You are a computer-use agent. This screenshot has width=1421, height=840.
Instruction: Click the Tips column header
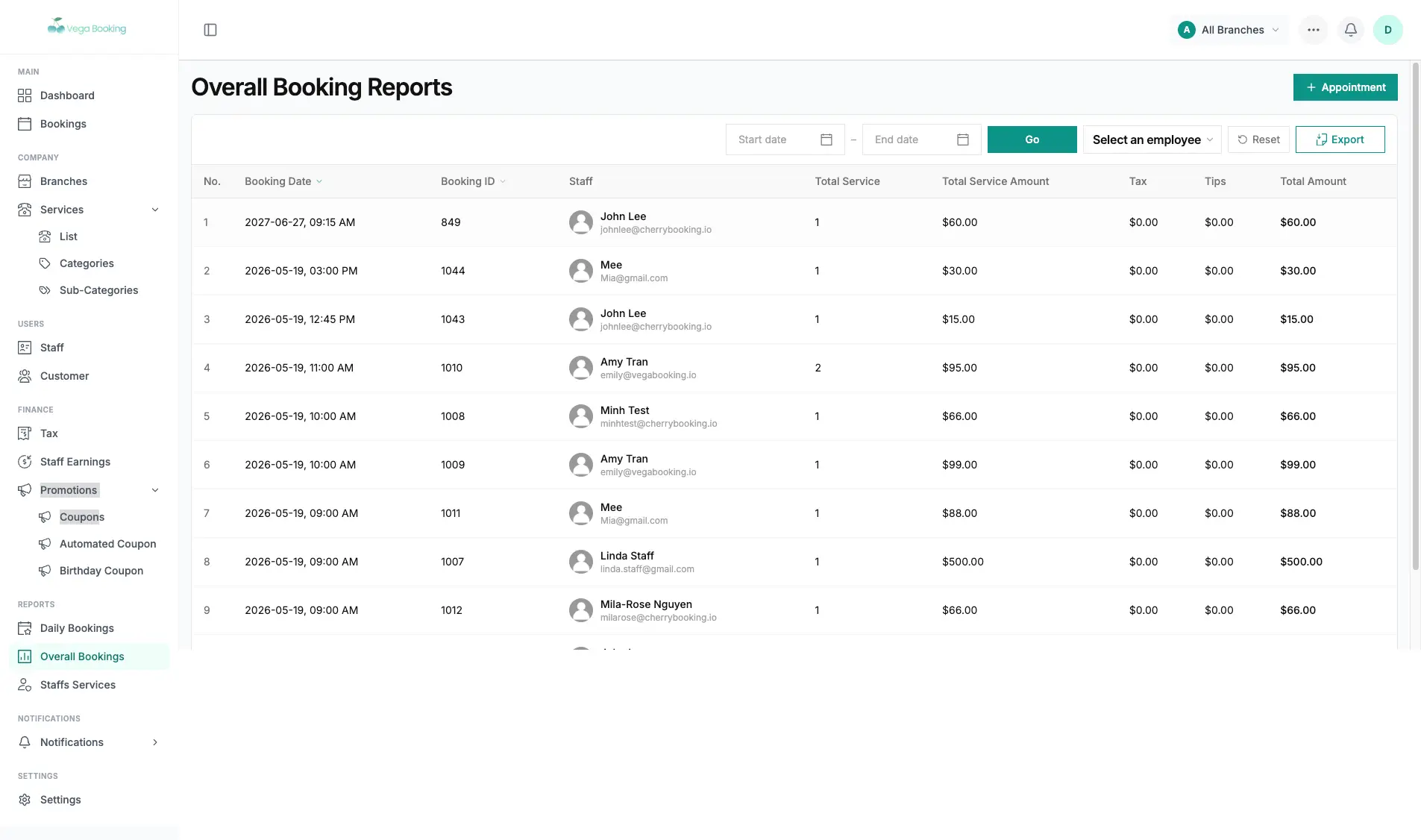[x=1215, y=181]
